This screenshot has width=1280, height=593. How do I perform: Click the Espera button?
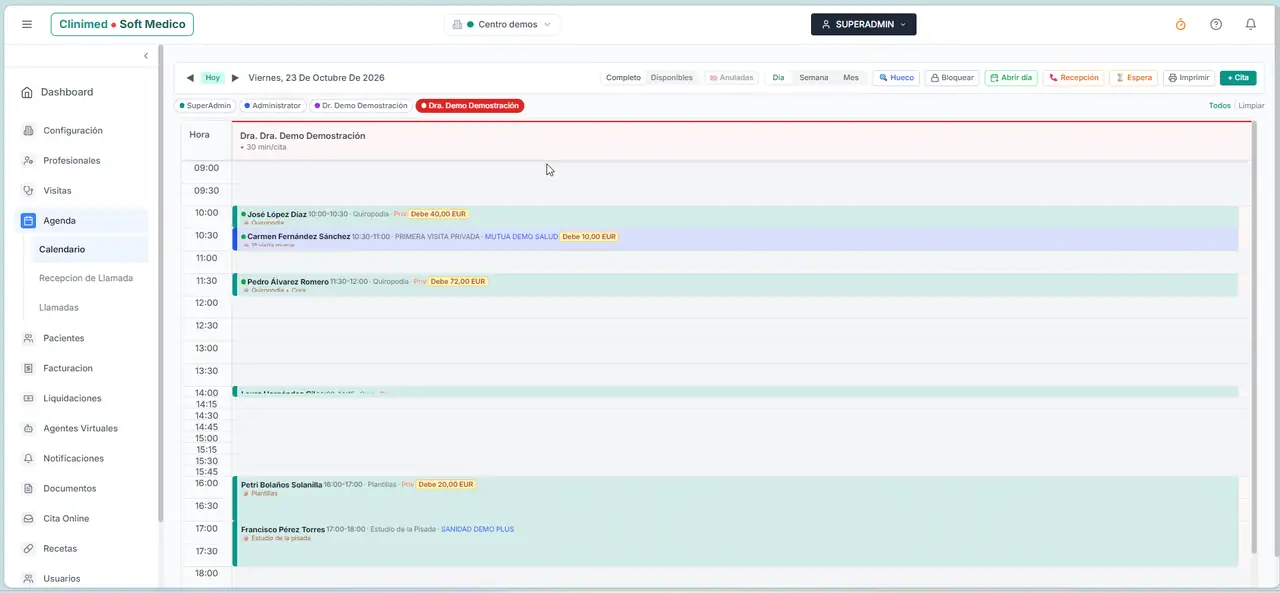click(x=1134, y=78)
